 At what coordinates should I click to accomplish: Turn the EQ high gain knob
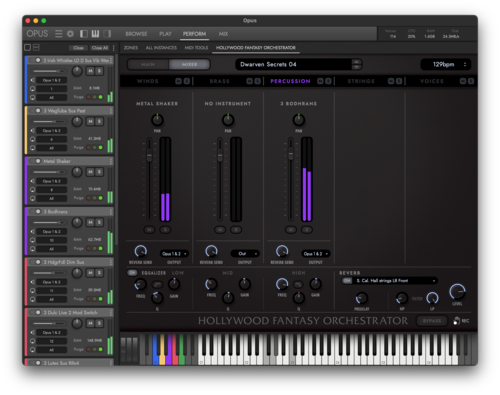click(315, 284)
